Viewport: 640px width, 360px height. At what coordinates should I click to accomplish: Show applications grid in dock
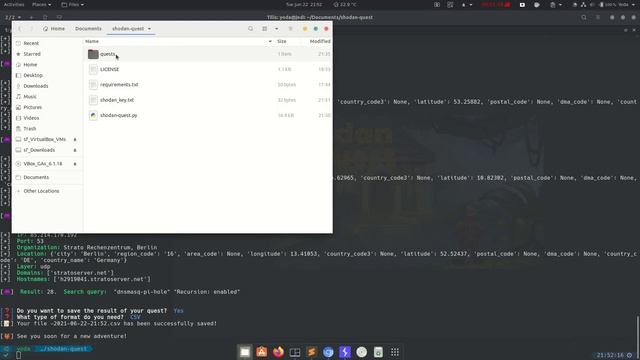[x=395, y=352]
